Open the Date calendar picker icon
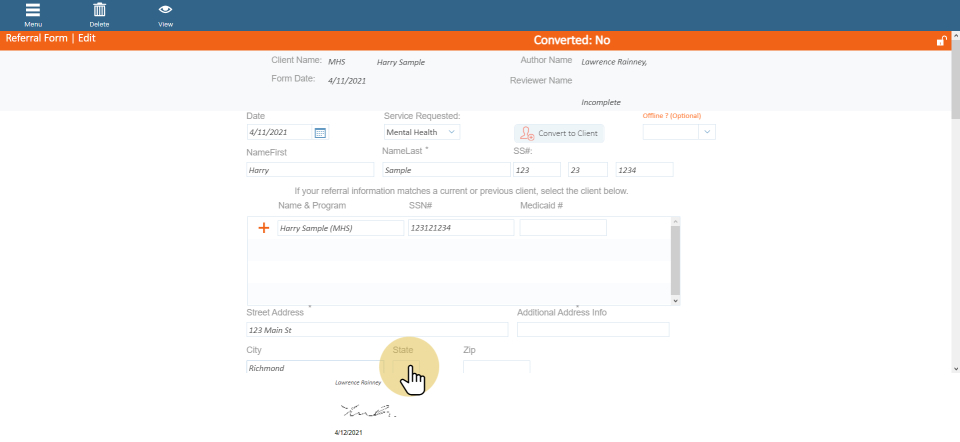The image size is (960, 442). [320, 132]
